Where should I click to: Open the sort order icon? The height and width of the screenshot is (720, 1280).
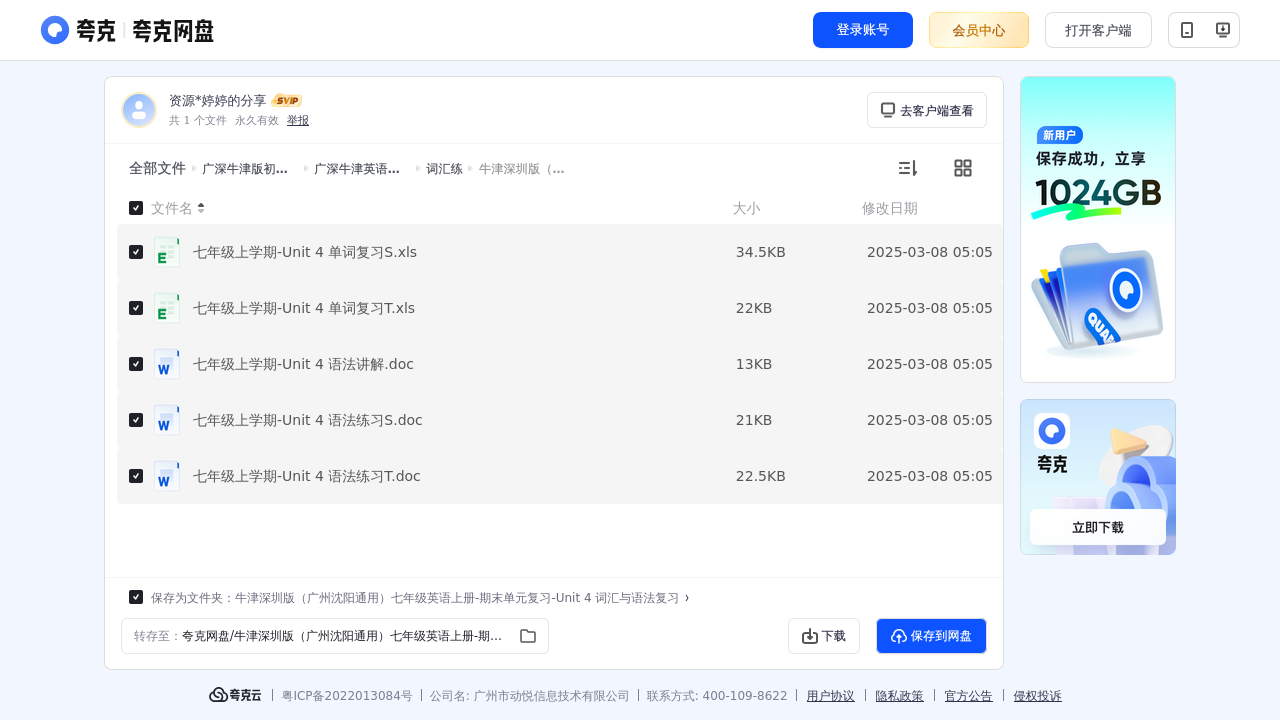pos(907,168)
